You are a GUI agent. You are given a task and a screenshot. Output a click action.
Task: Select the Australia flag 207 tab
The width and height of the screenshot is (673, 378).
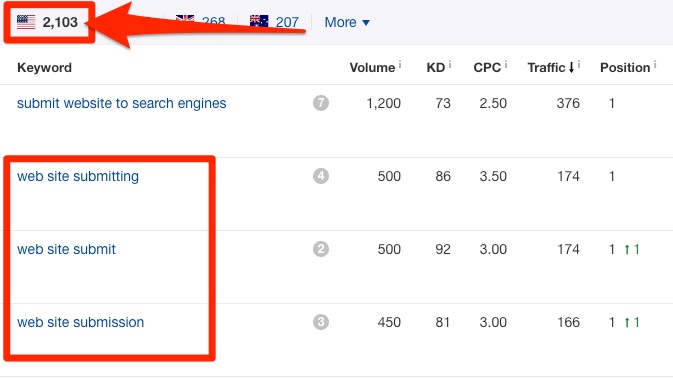pos(274,22)
